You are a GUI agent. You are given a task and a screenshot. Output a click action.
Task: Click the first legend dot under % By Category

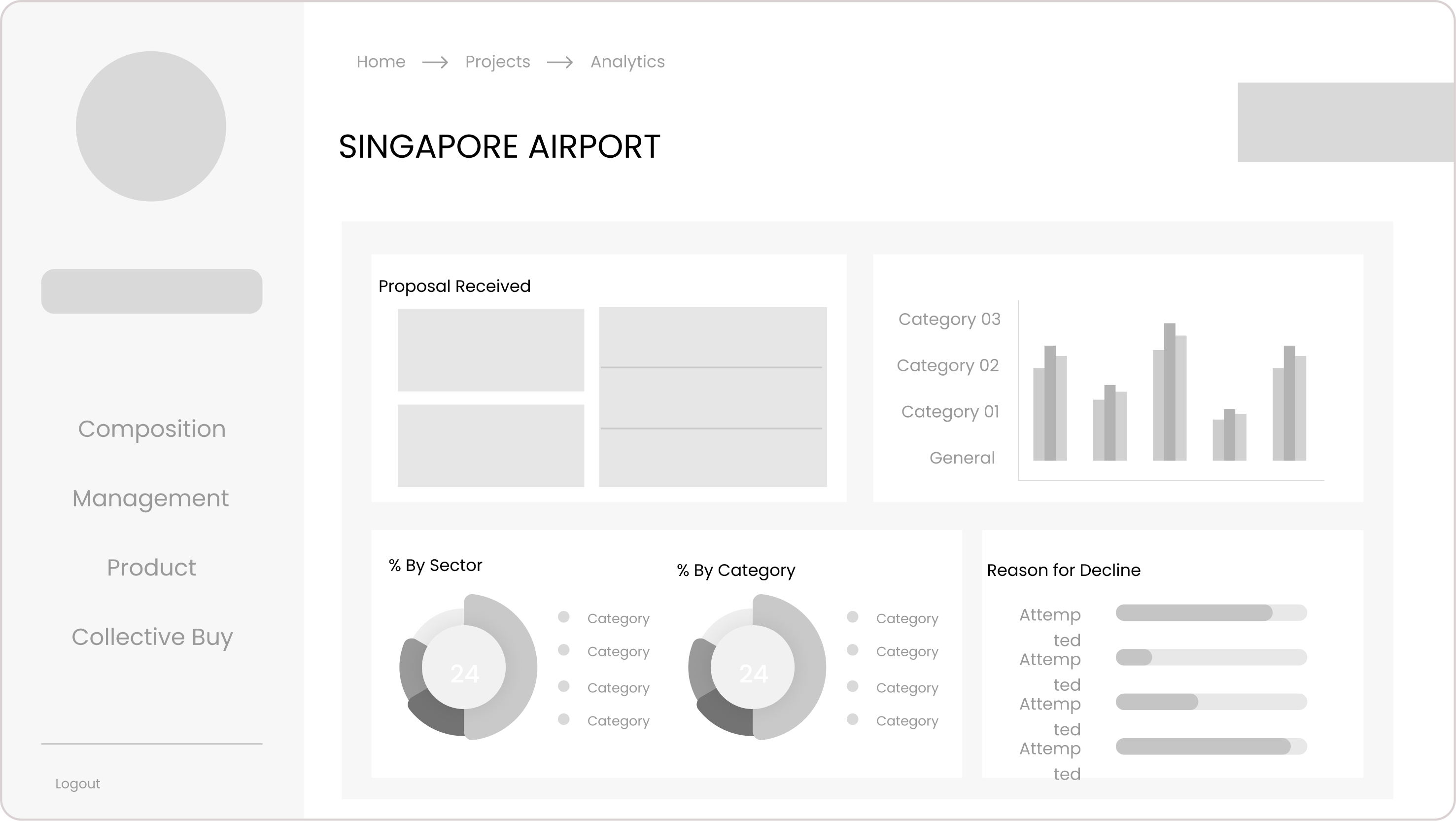(x=852, y=617)
